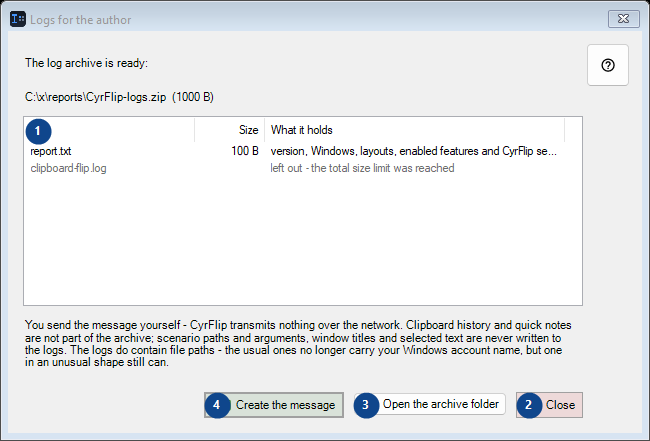Open the archive folder
650x441 pixels.
(x=430, y=404)
